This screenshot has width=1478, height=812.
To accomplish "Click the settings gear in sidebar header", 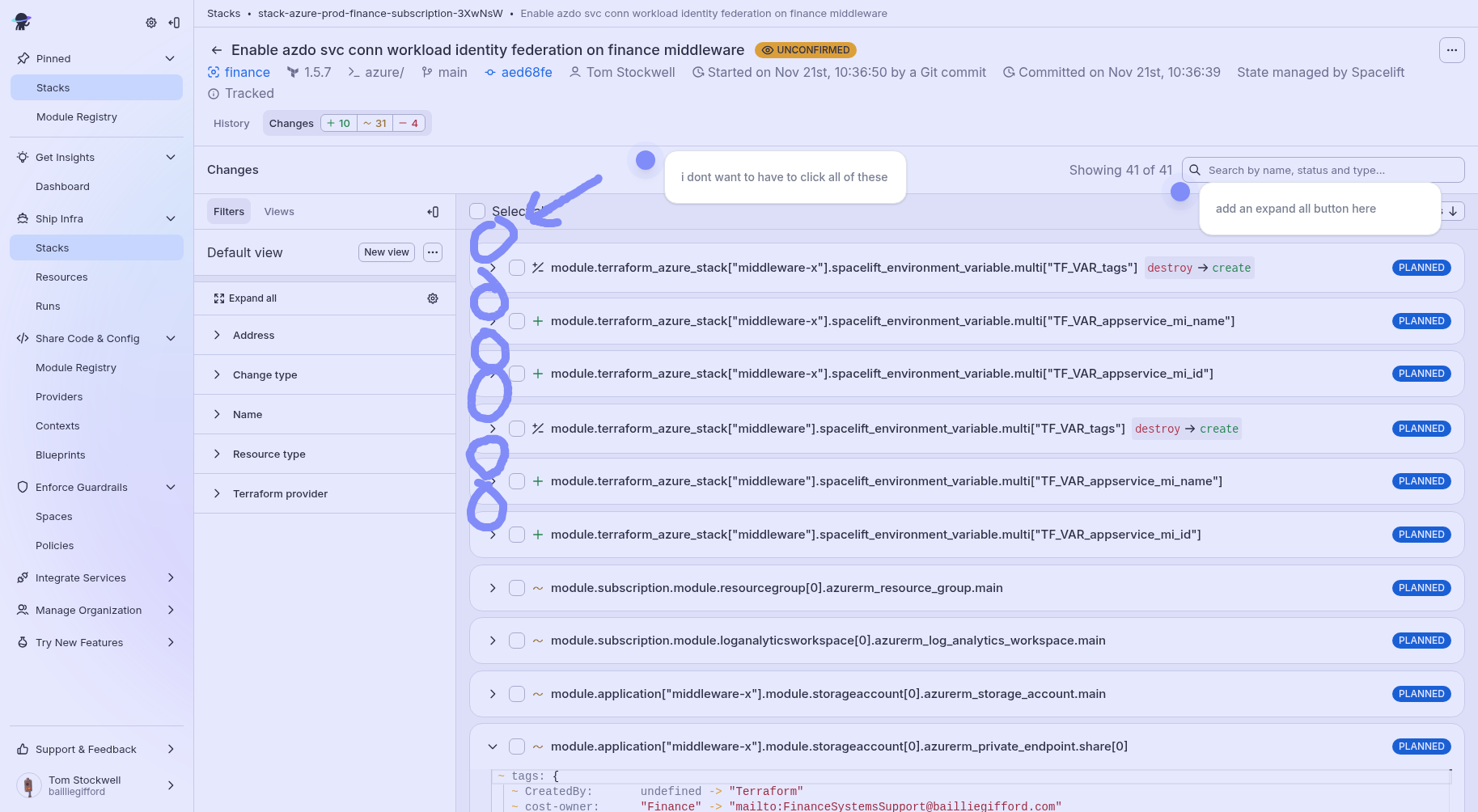I will point(151,23).
